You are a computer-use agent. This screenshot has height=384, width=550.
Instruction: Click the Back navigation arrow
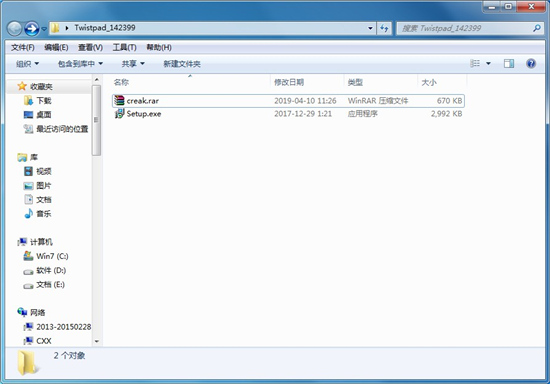point(15,28)
